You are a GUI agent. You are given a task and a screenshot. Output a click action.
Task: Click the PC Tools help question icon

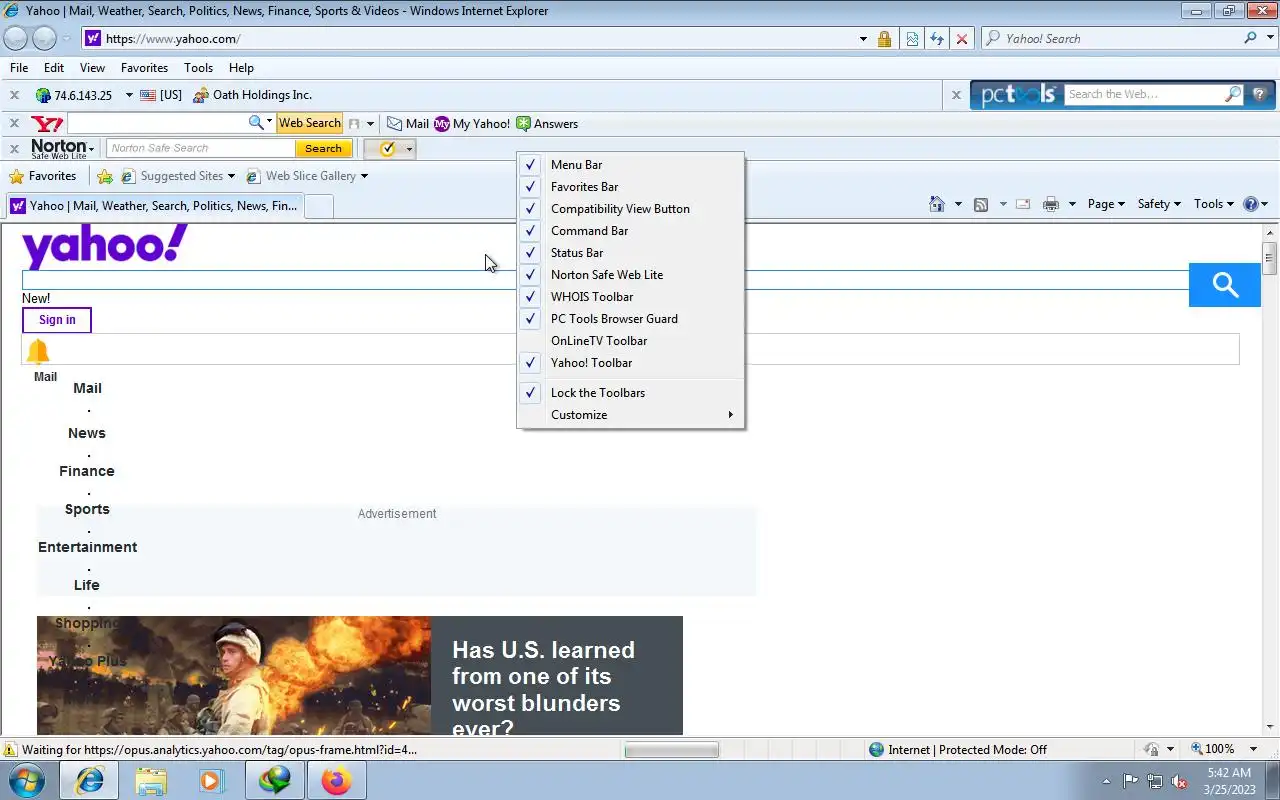coord(1259,94)
